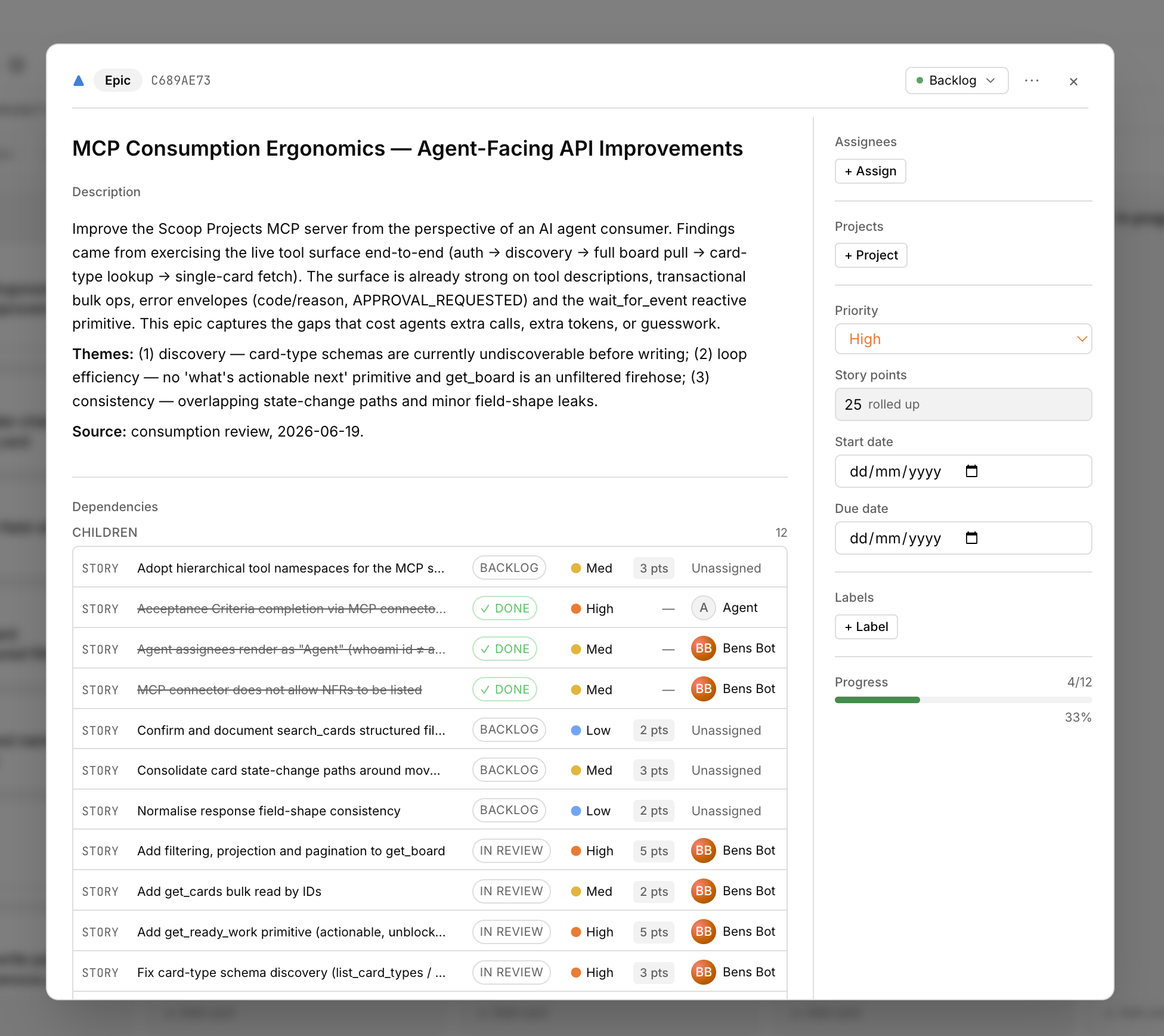Click the 33% progress percentage

tap(1078, 718)
